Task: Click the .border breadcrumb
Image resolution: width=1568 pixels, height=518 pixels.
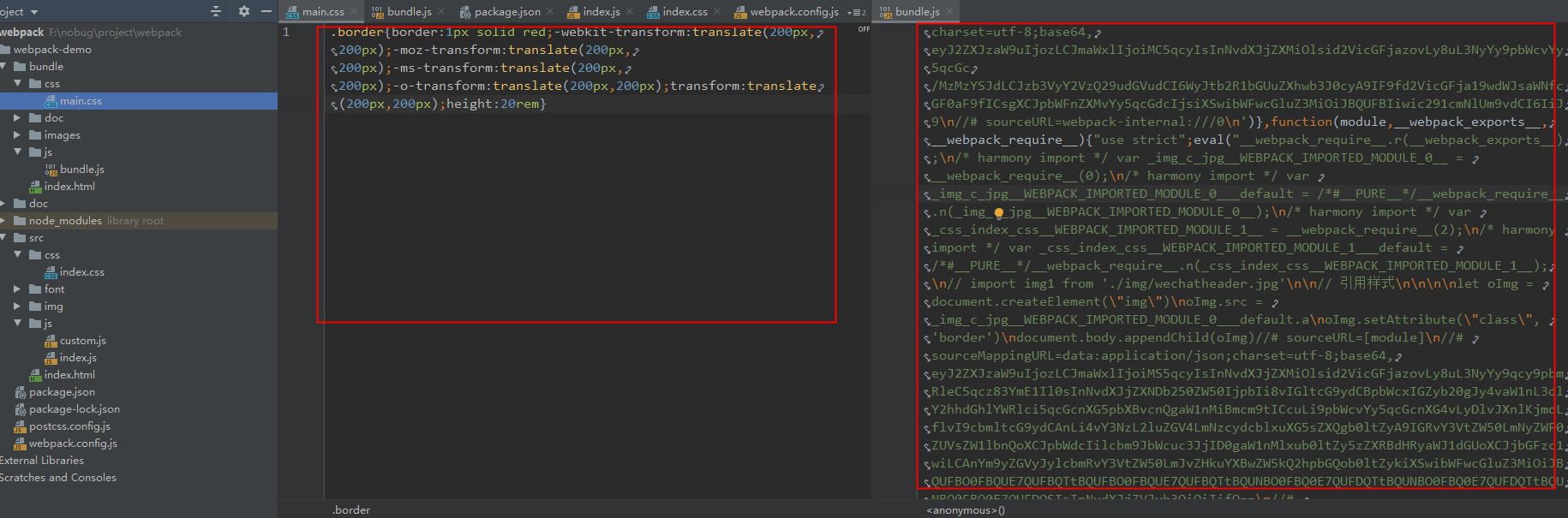Action: [351, 509]
